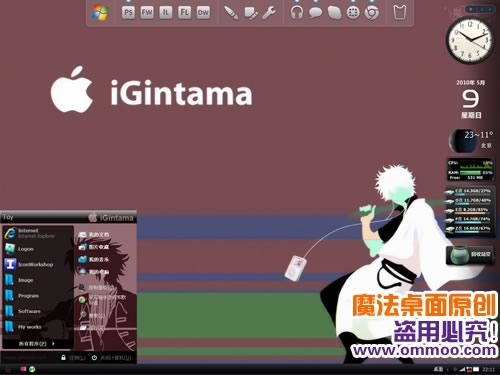Screen dimensions: 500x375
Task: Click the green icon in the taskbar quick launch
Action: tap(32, 369)
